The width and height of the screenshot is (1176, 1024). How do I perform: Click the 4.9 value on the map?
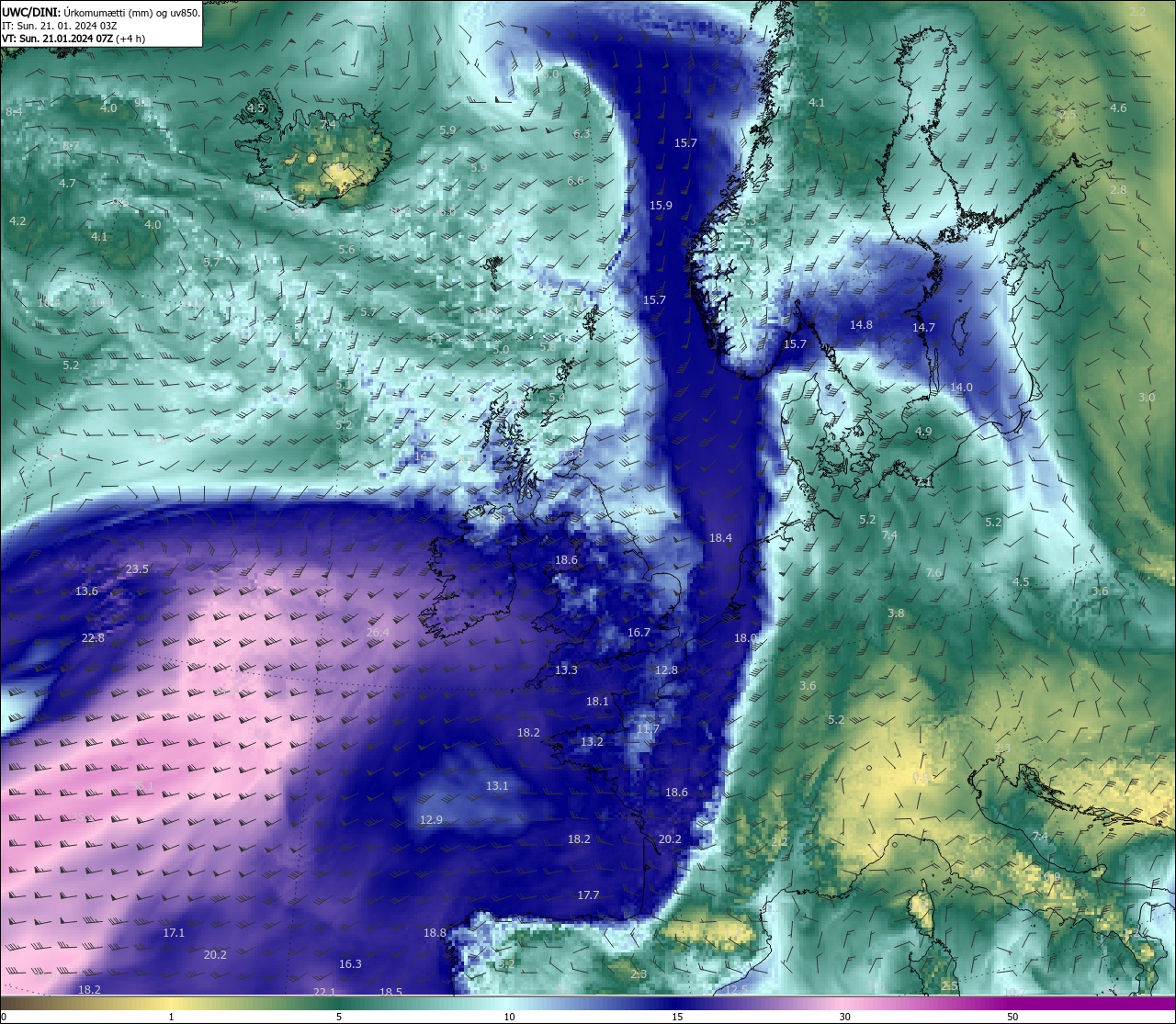[923, 432]
